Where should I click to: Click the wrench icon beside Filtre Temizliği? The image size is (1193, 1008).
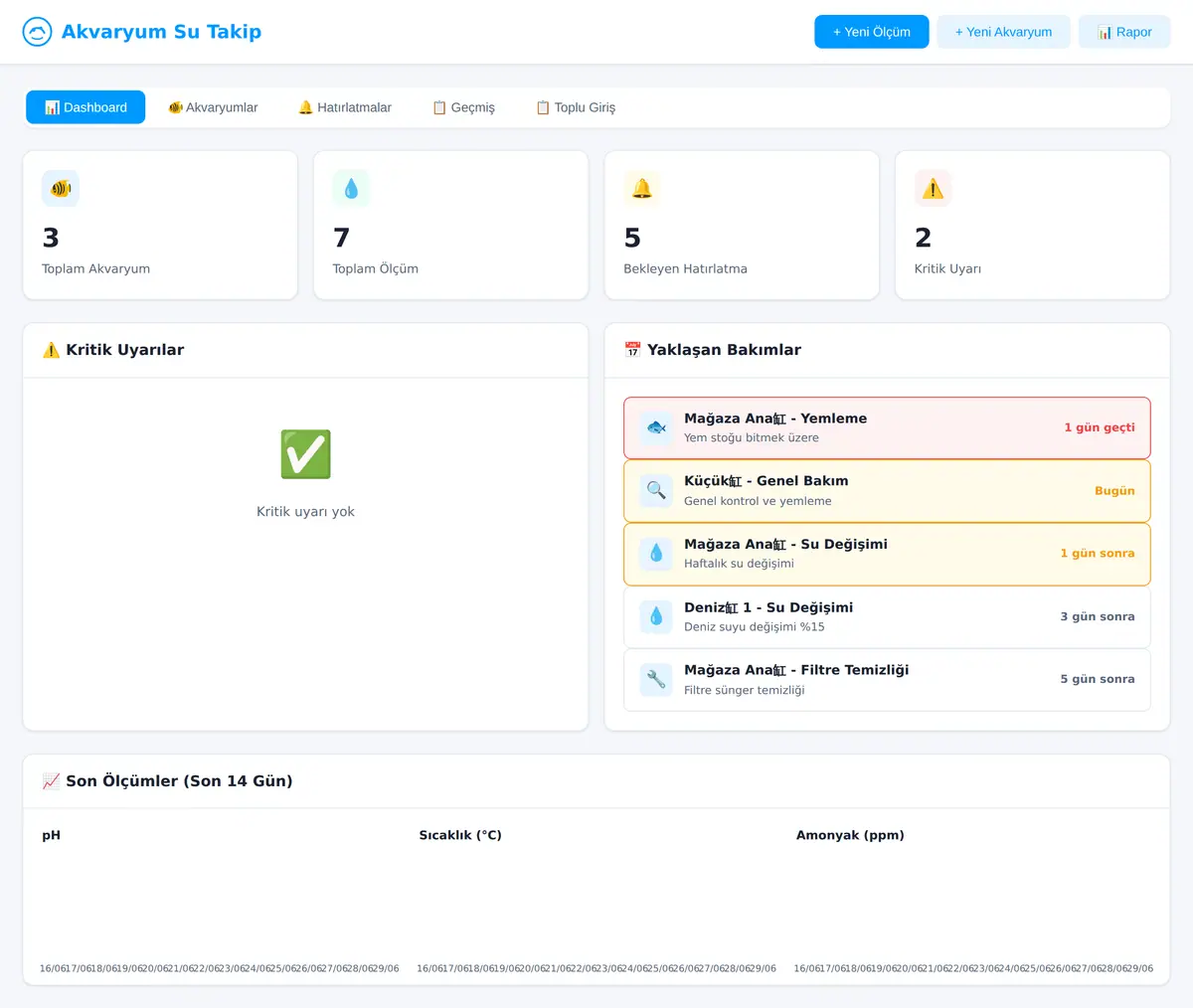pyautogui.click(x=656, y=679)
